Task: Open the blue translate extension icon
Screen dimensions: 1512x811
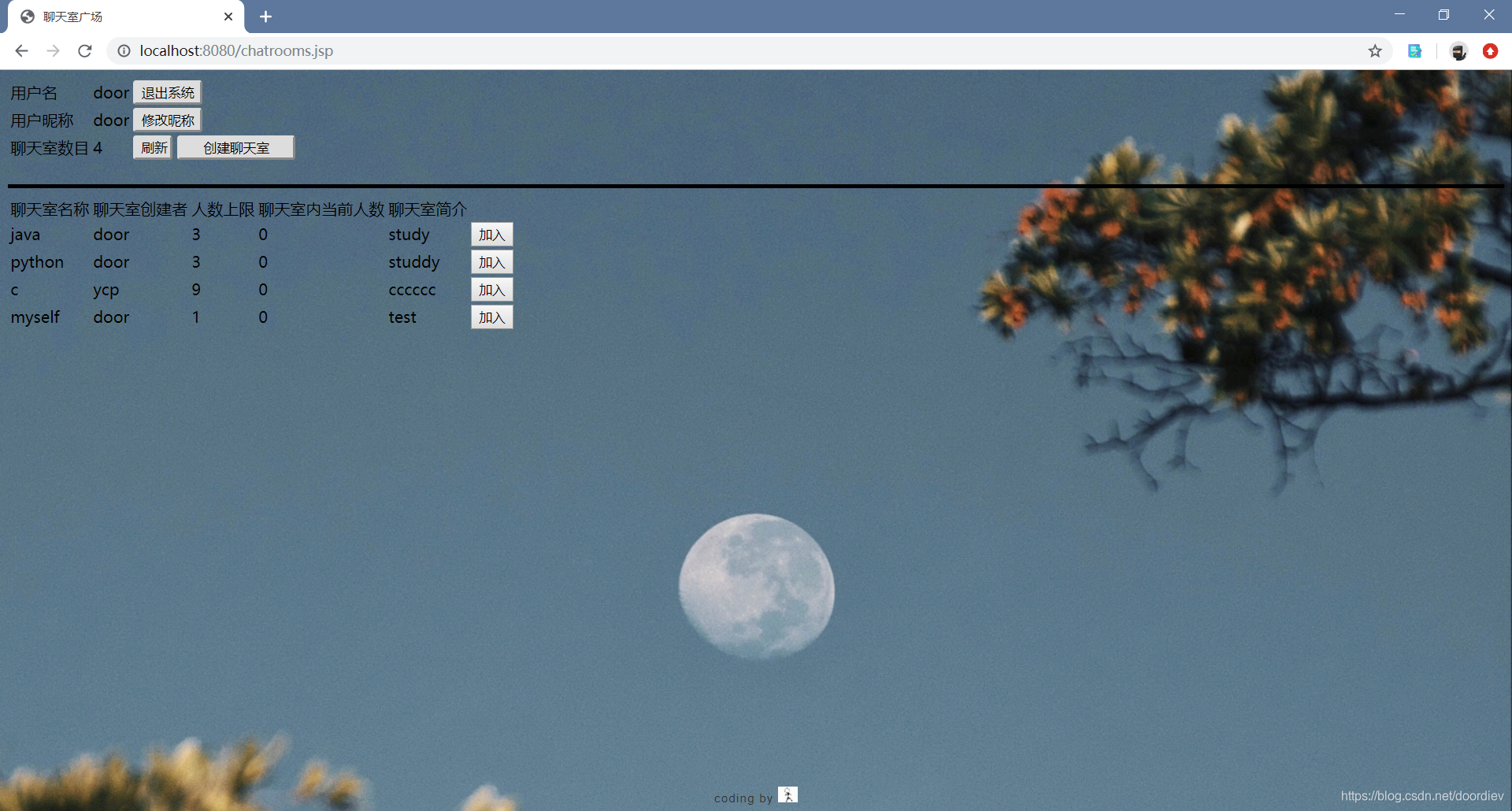Action: [x=1415, y=51]
